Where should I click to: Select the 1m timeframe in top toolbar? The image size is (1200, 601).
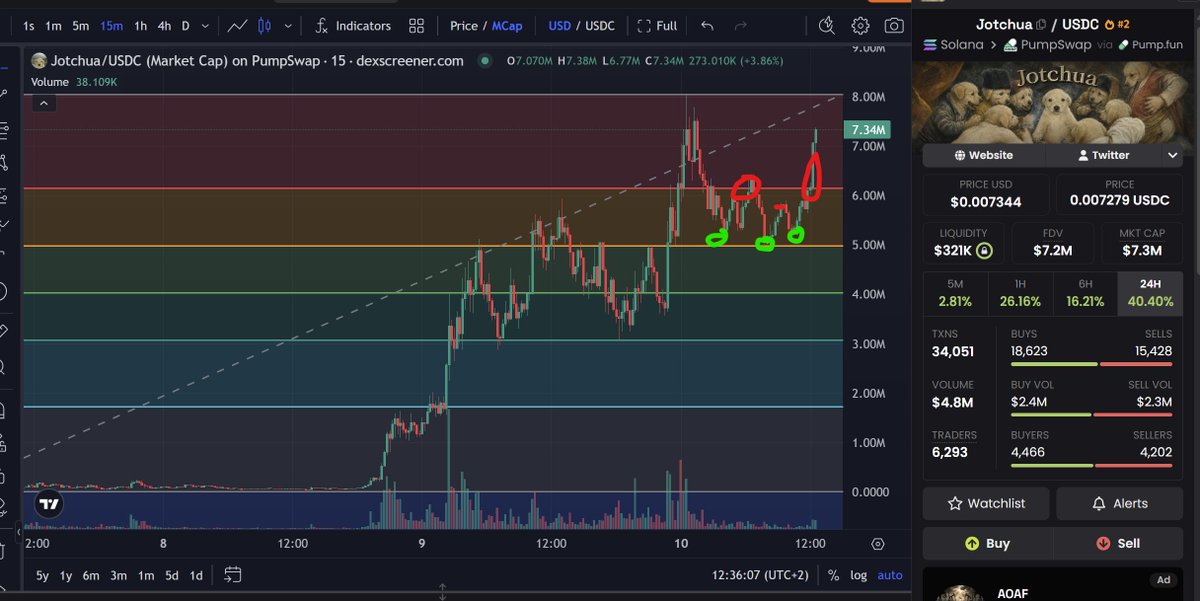click(x=55, y=26)
